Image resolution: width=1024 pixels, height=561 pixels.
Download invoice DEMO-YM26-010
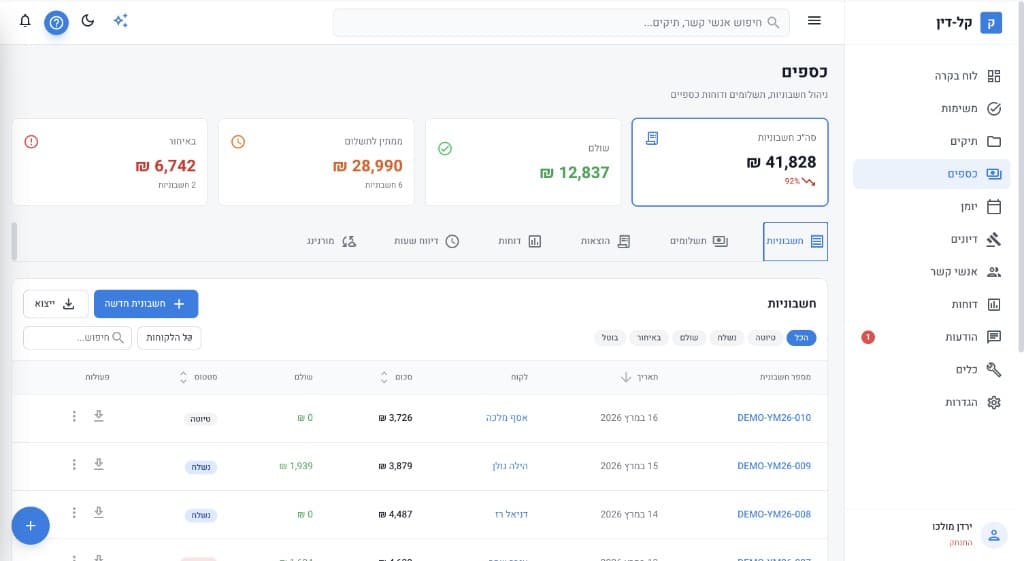click(x=98, y=417)
